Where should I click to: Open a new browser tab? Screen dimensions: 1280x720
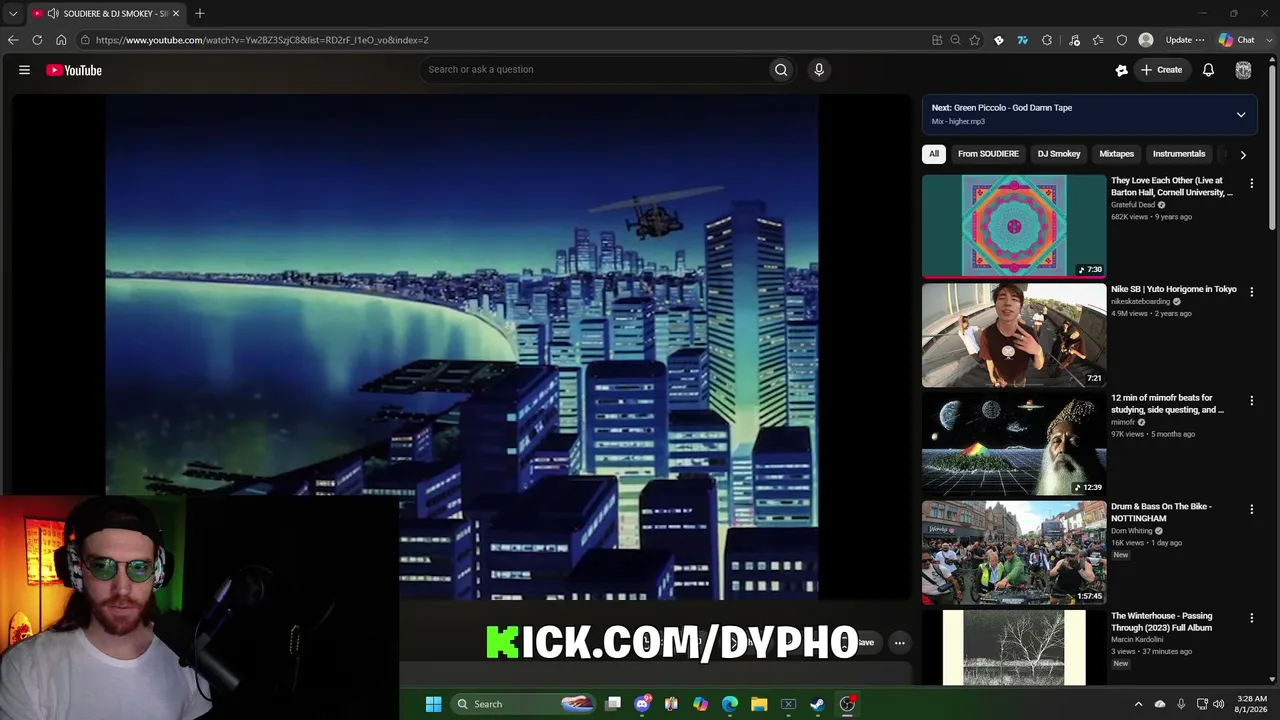(x=200, y=14)
